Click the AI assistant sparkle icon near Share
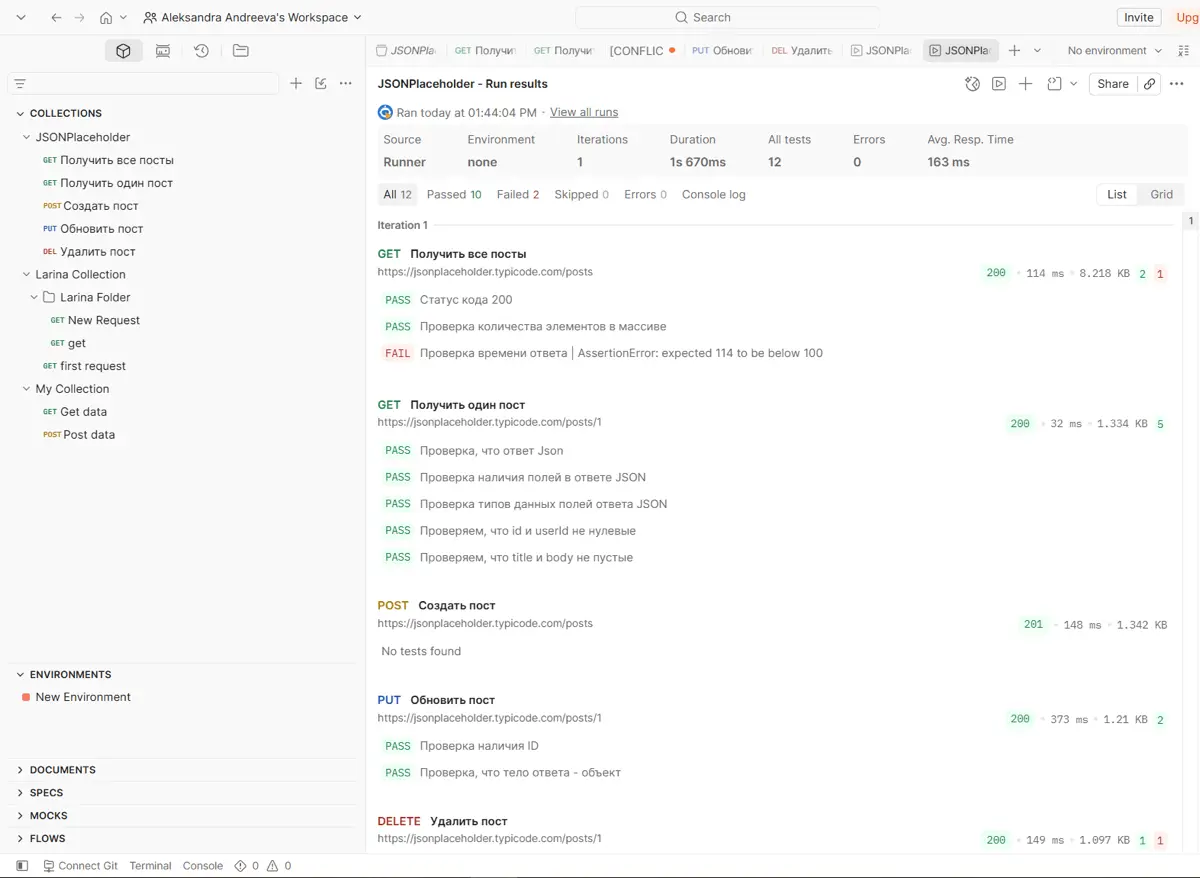 point(972,84)
